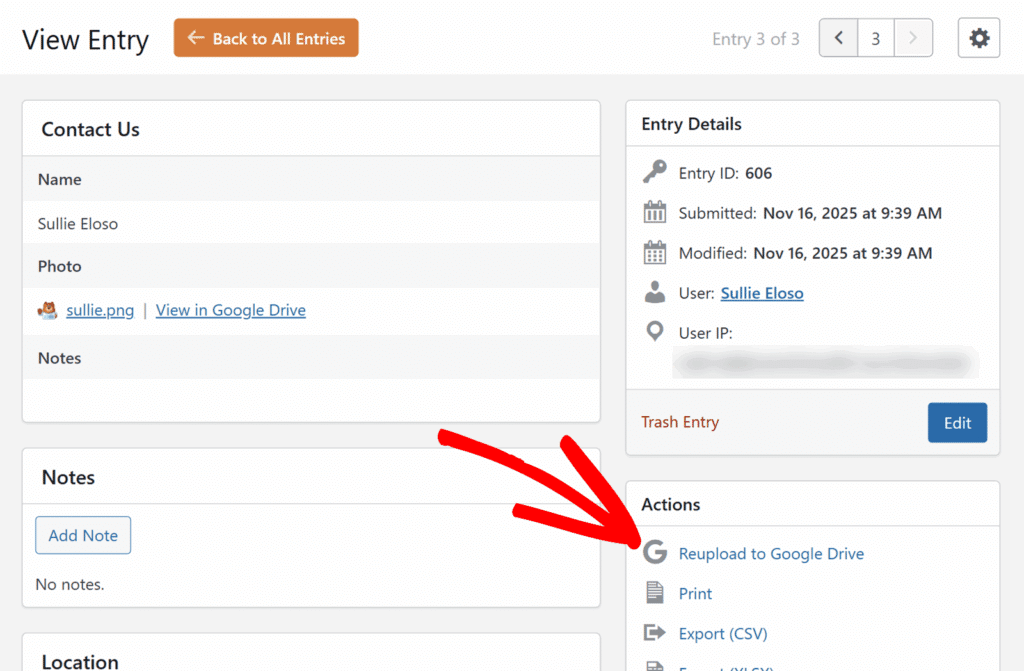This screenshot has width=1024, height=671.
Task: Click the person icon beside User
Action: (x=655, y=293)
